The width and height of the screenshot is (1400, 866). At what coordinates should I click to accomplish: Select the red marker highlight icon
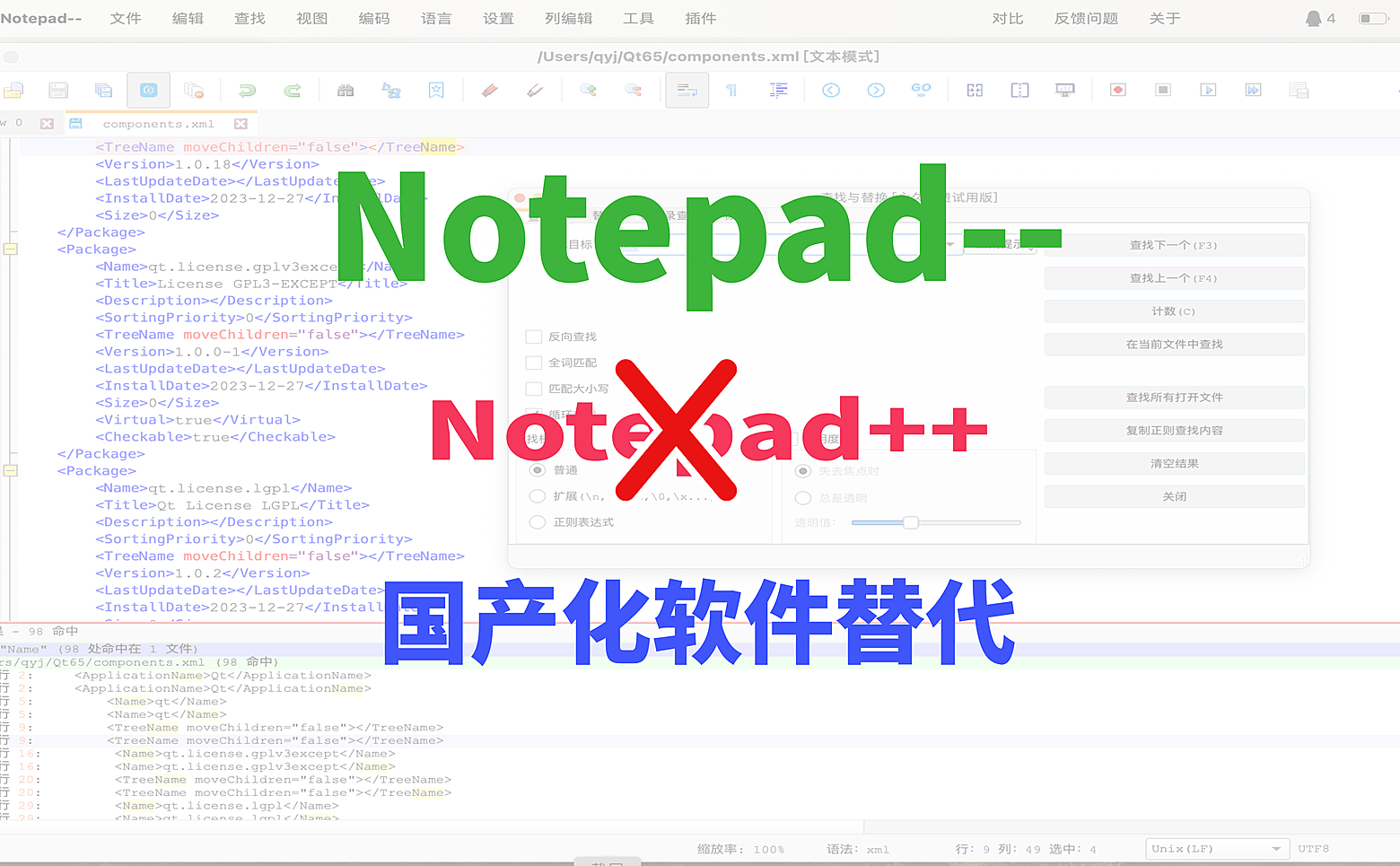point(489,90)
